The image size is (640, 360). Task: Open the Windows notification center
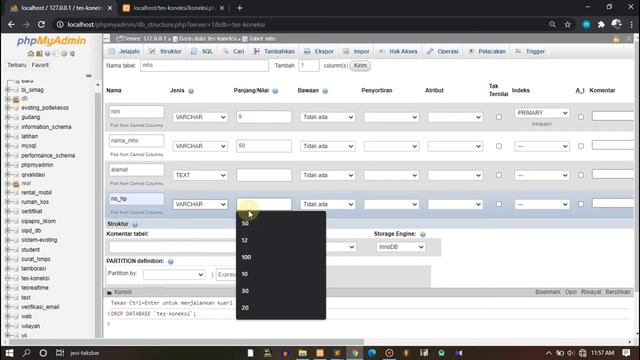627,353
